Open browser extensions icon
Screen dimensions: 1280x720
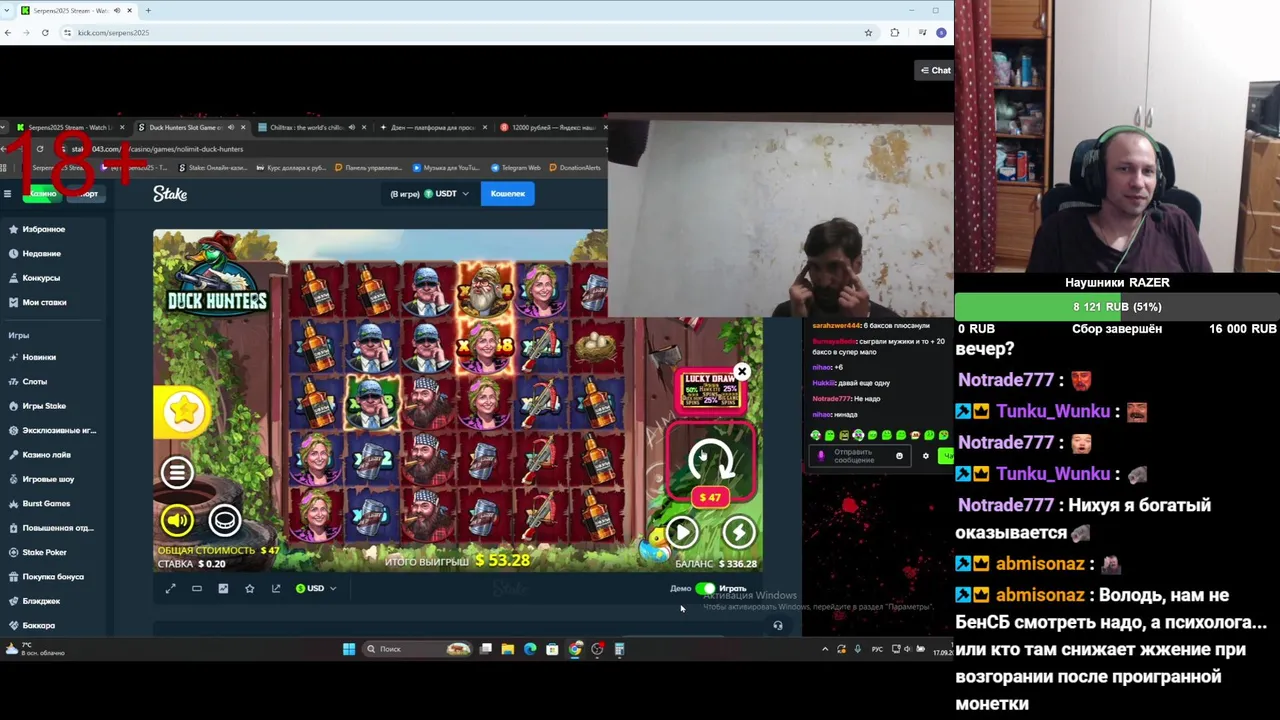(895, 33)
